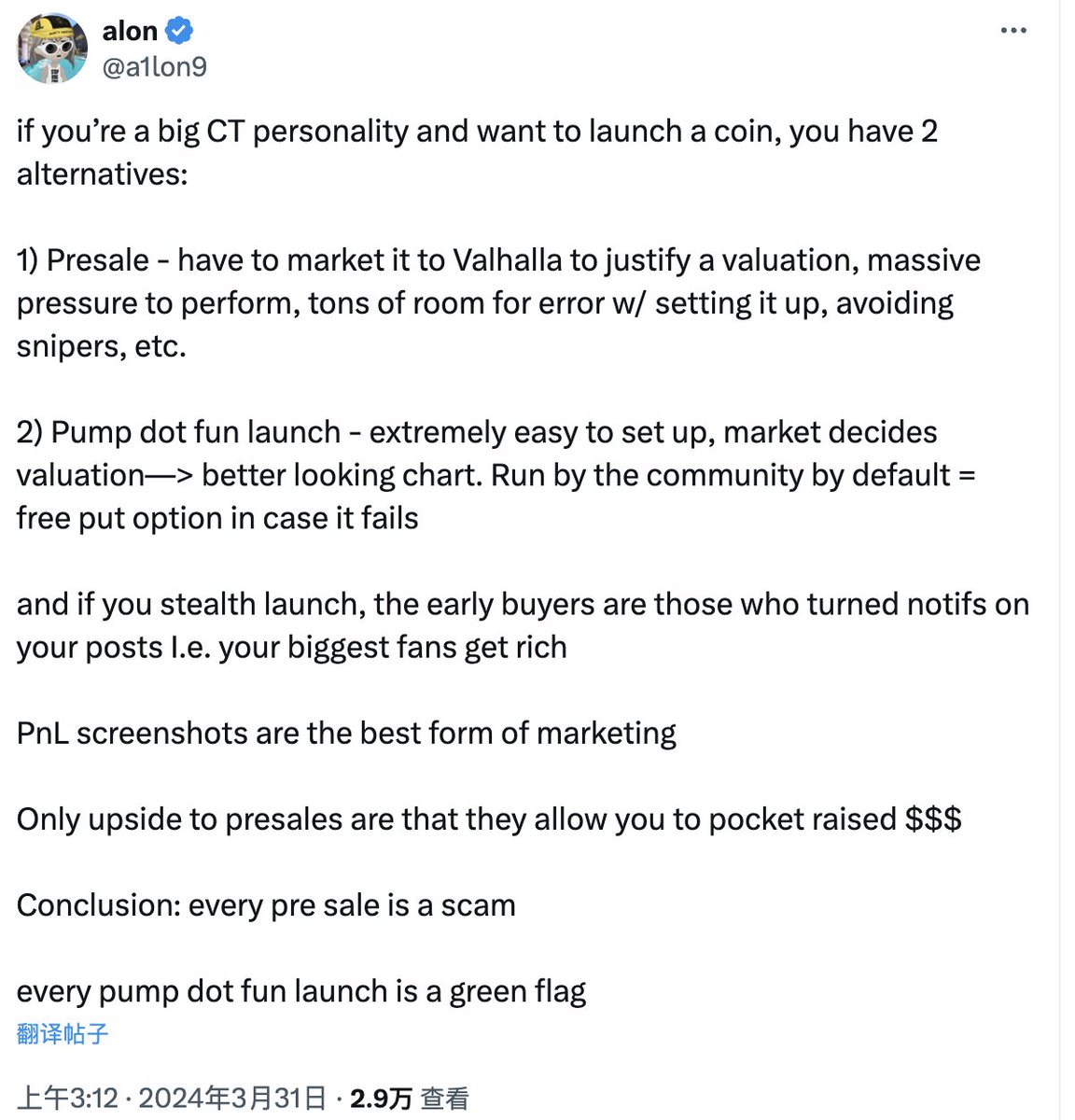This screenshot has width=1075, height=1120.
Task: Open the three-dot more options menu
Action: pos(1012,31)
